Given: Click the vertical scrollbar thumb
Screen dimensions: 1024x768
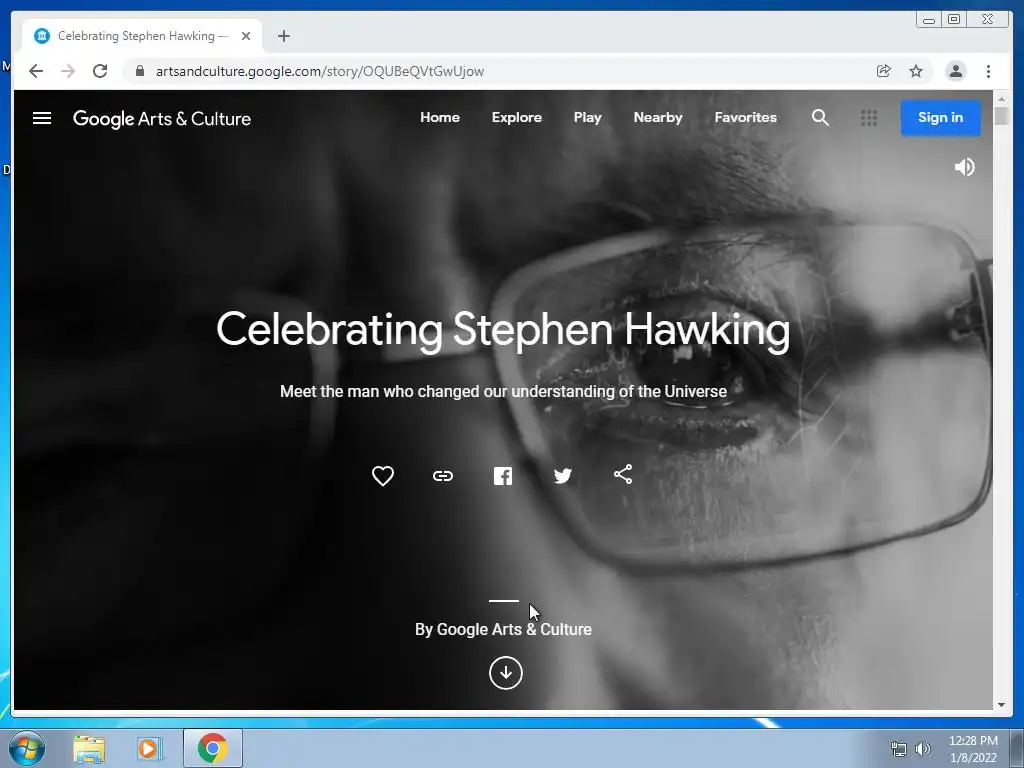Looking at the screenshot, I should point(1002,116).
